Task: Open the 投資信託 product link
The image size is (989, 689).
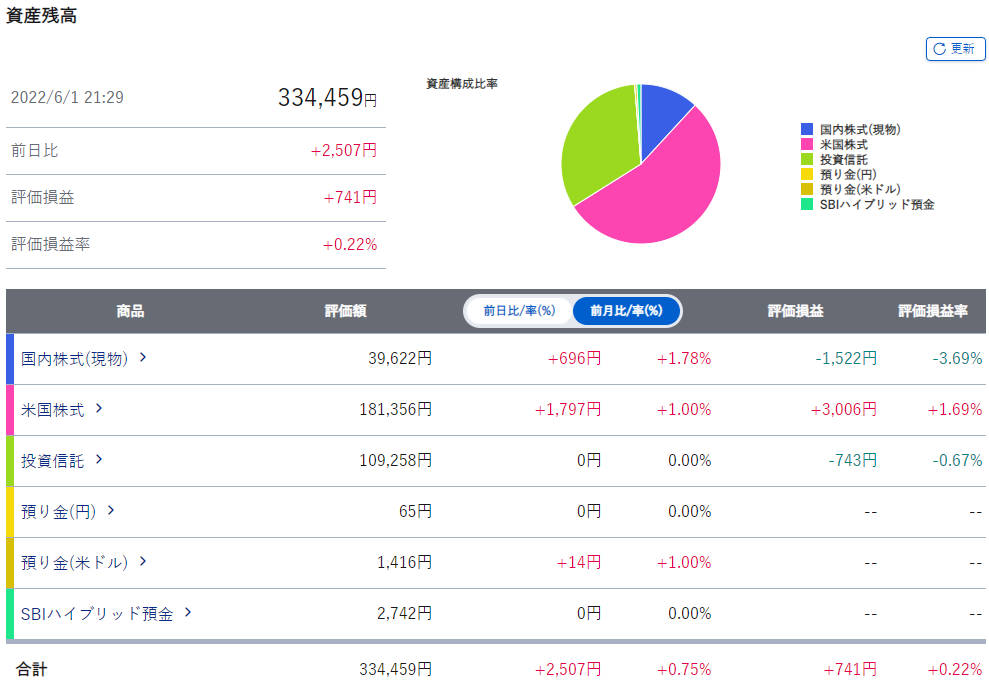Action: (x=52, y=460)
